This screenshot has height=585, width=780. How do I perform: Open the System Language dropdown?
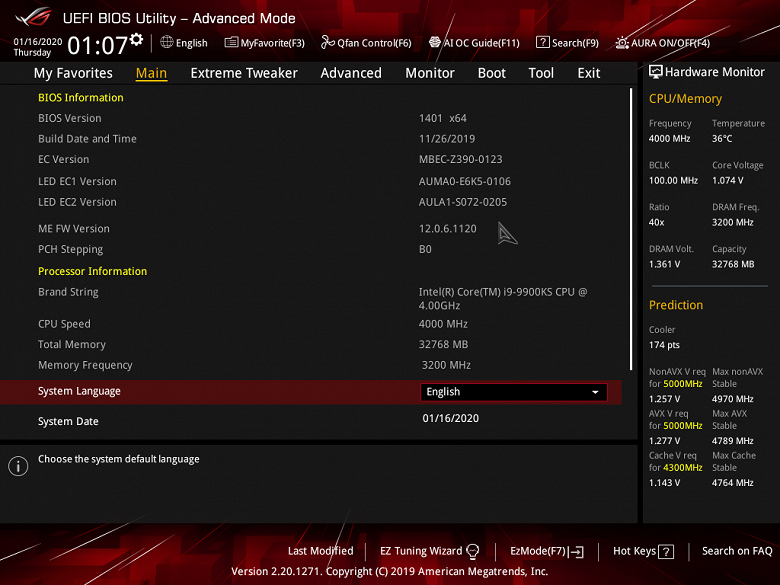click(514, 392)
